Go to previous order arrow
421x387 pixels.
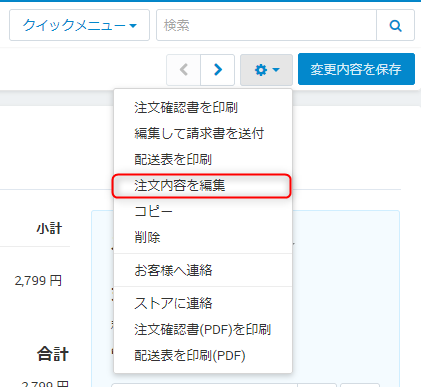tap(184, 70)
